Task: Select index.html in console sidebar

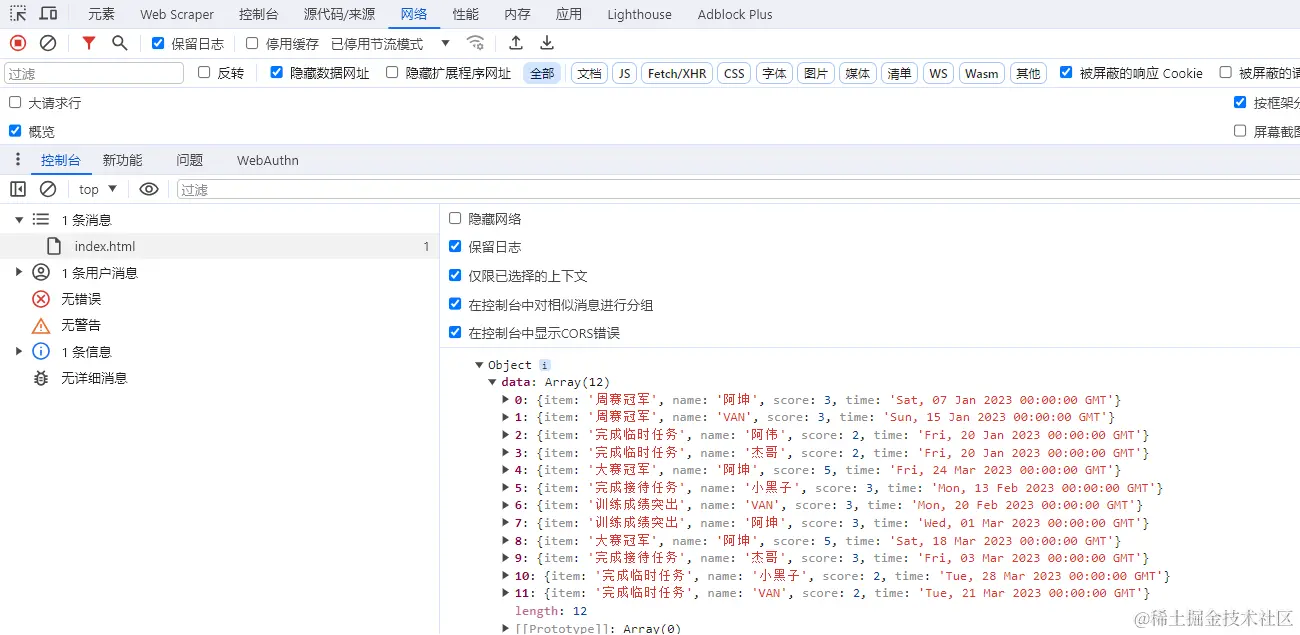Action: (219, 246)
